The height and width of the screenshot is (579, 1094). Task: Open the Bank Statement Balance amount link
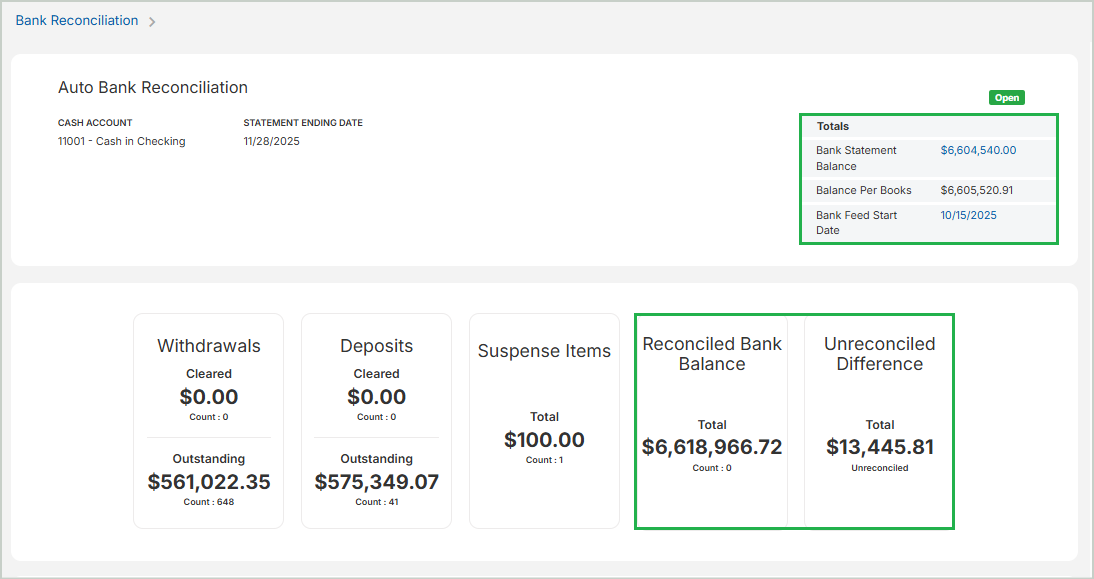(978, 150)
